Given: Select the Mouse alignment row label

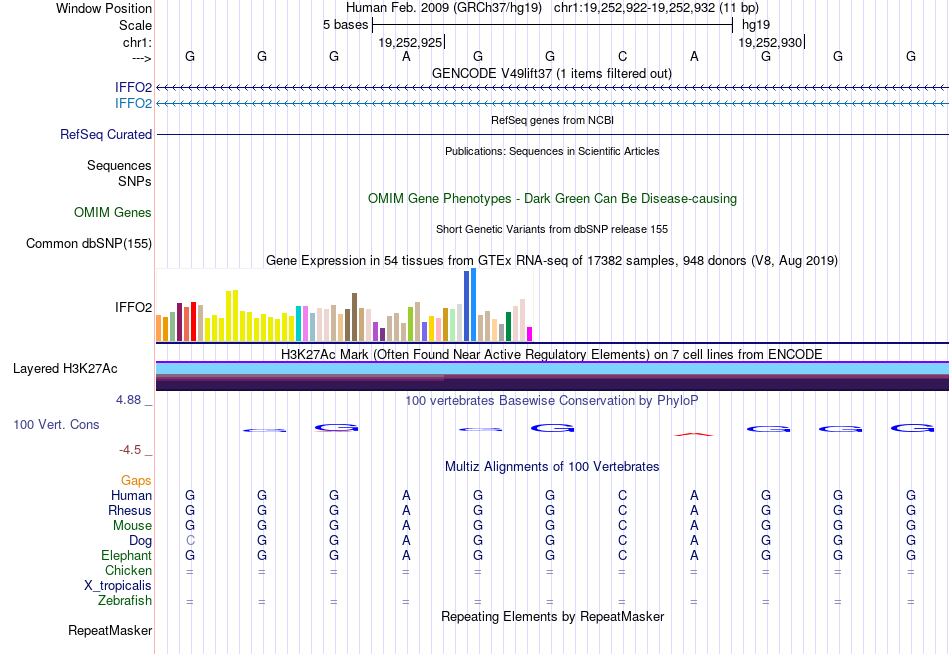Looking at the screenshot, I should pos(132,526).
